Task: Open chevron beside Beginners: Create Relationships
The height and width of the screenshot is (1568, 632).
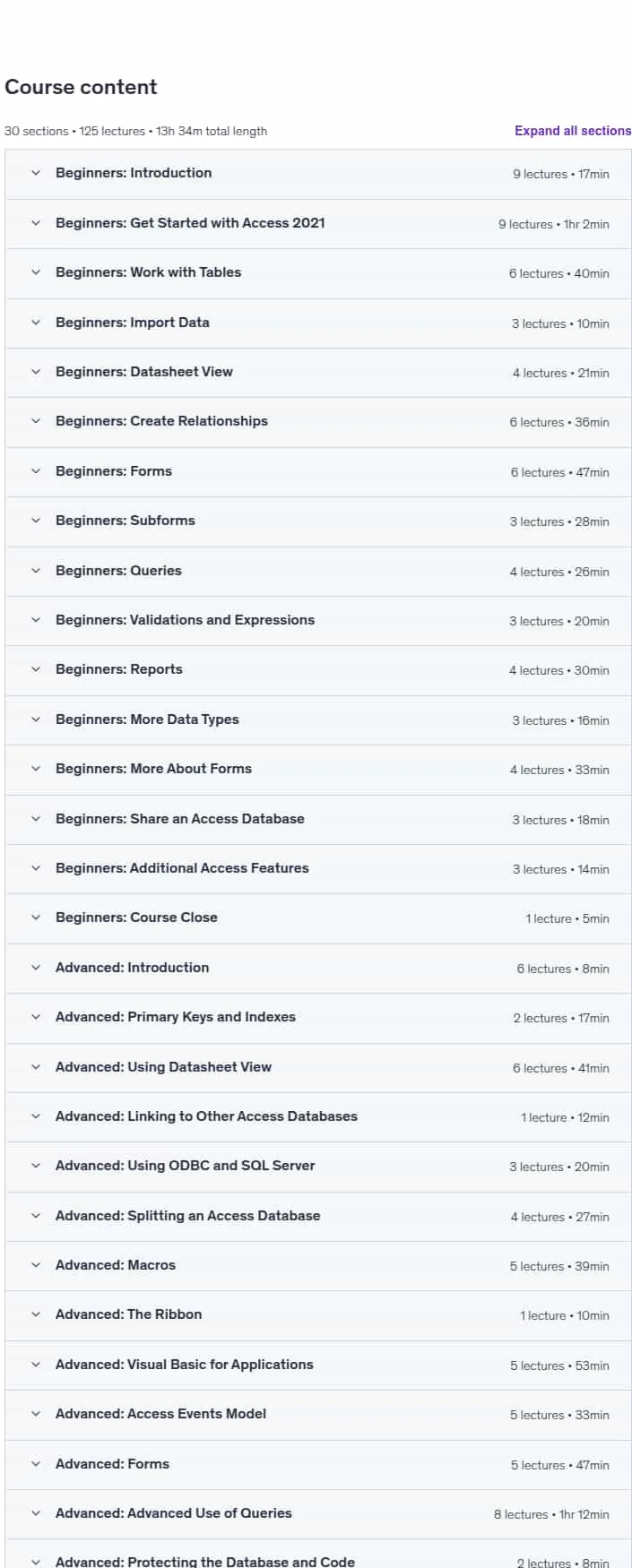Action: (x=36, y=421)
